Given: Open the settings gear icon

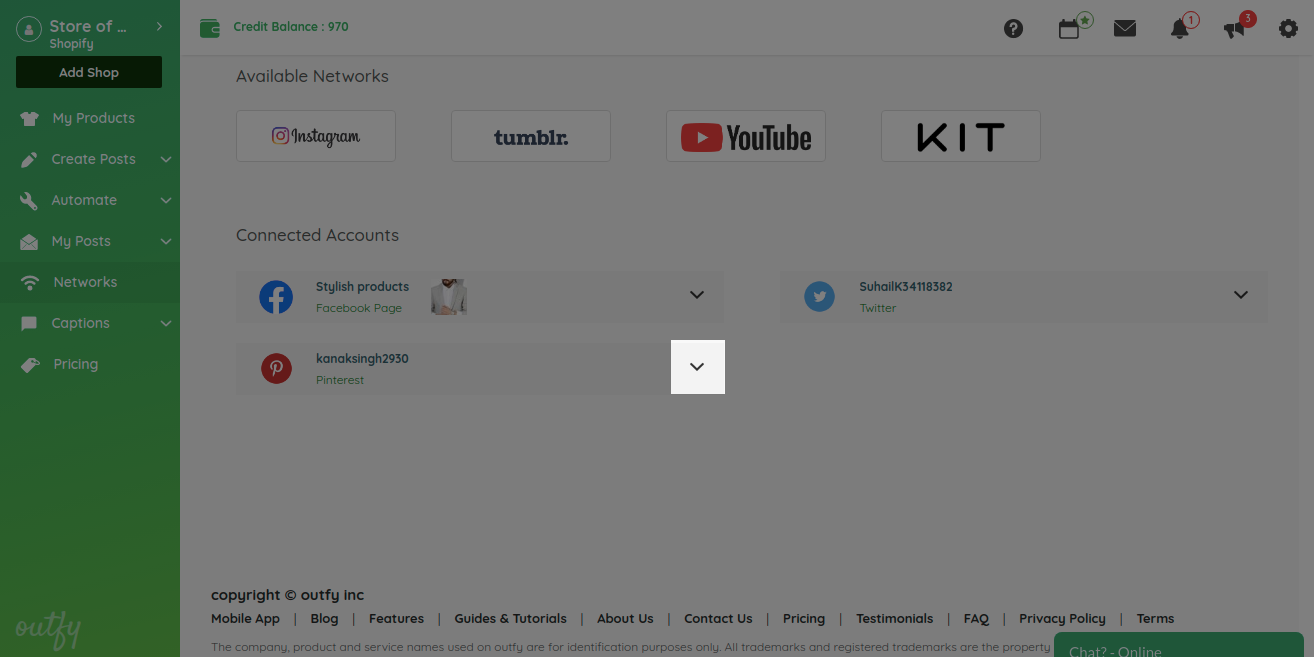Looking at the screenshot, I should point(1289,28).
